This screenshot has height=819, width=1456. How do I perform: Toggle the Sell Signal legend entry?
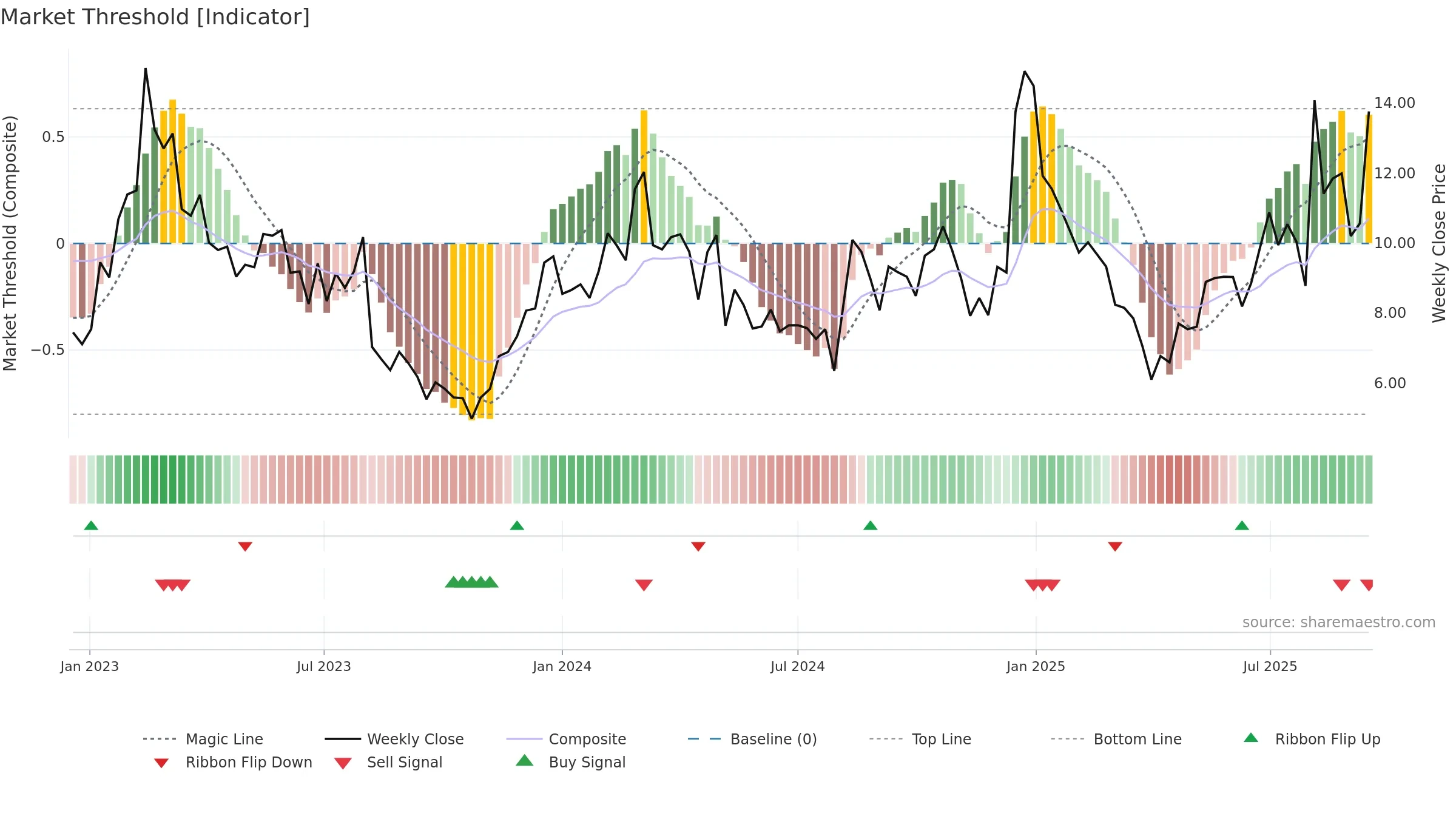tap(388, 762)
